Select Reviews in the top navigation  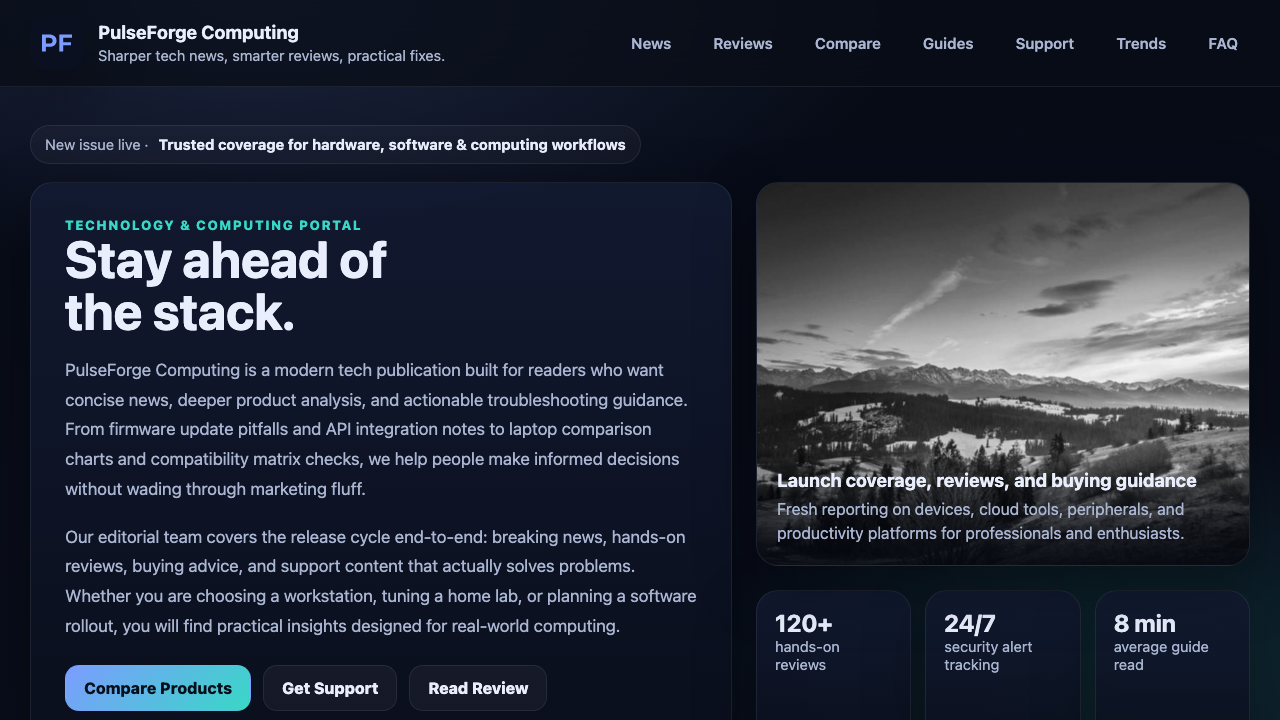point(743,44)
